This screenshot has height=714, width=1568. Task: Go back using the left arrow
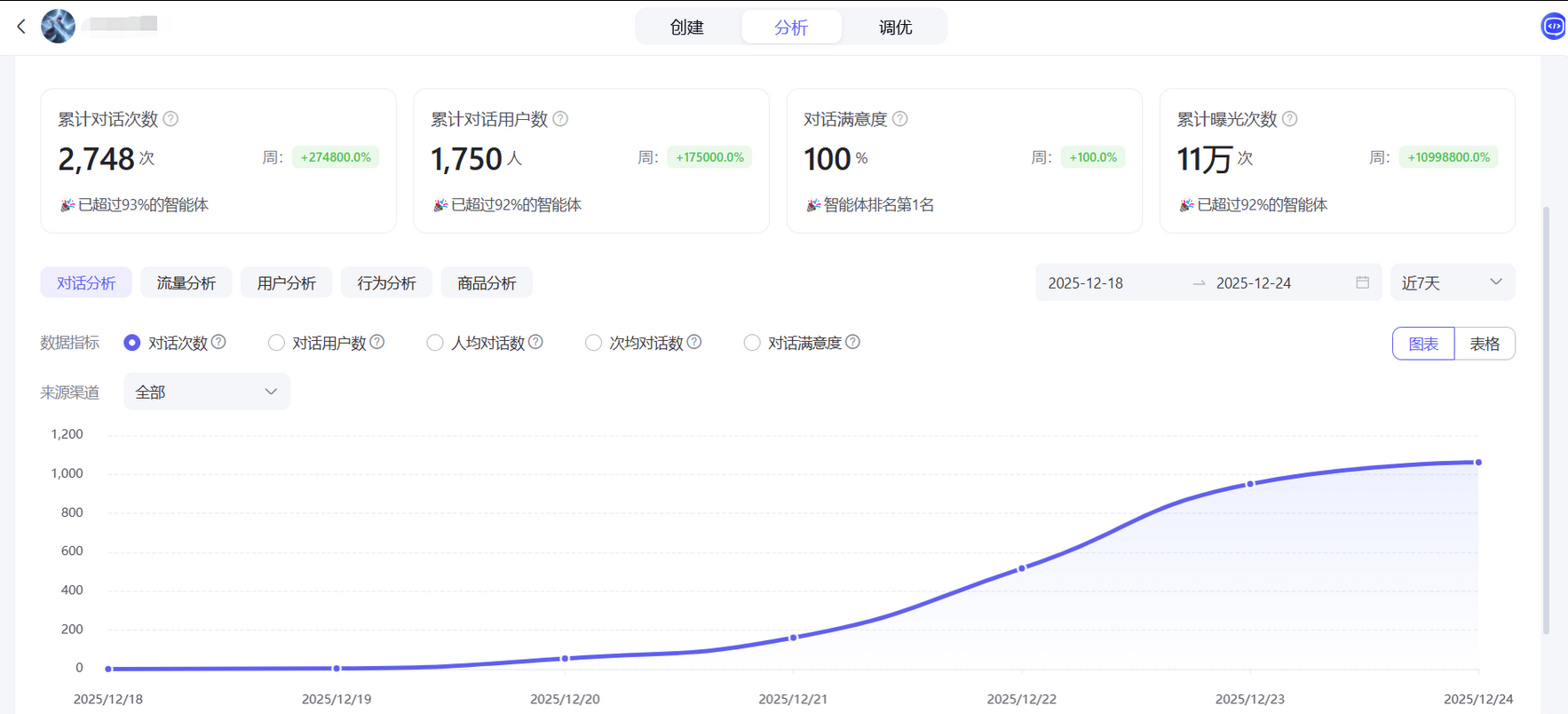(21, 27)
